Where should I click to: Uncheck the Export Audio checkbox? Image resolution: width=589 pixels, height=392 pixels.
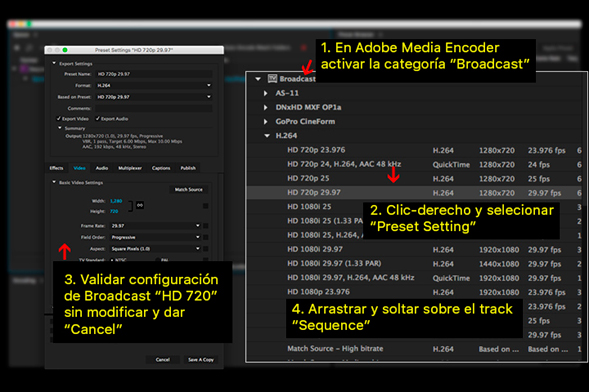98,119
